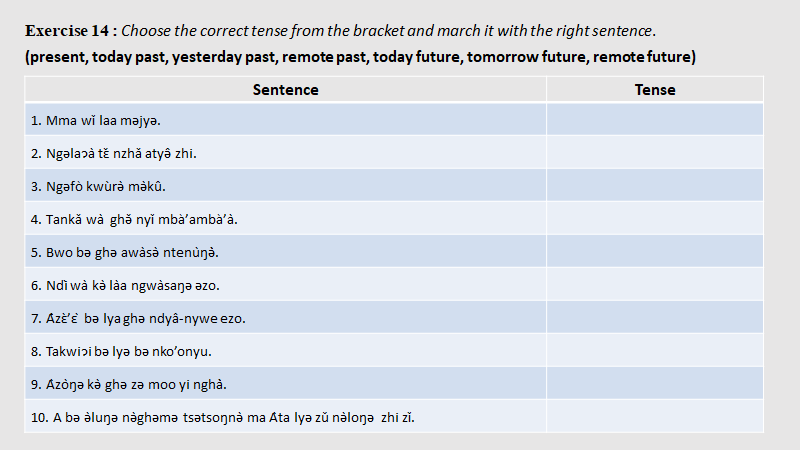Click the empty Tense cell for sentence 10

655,417
